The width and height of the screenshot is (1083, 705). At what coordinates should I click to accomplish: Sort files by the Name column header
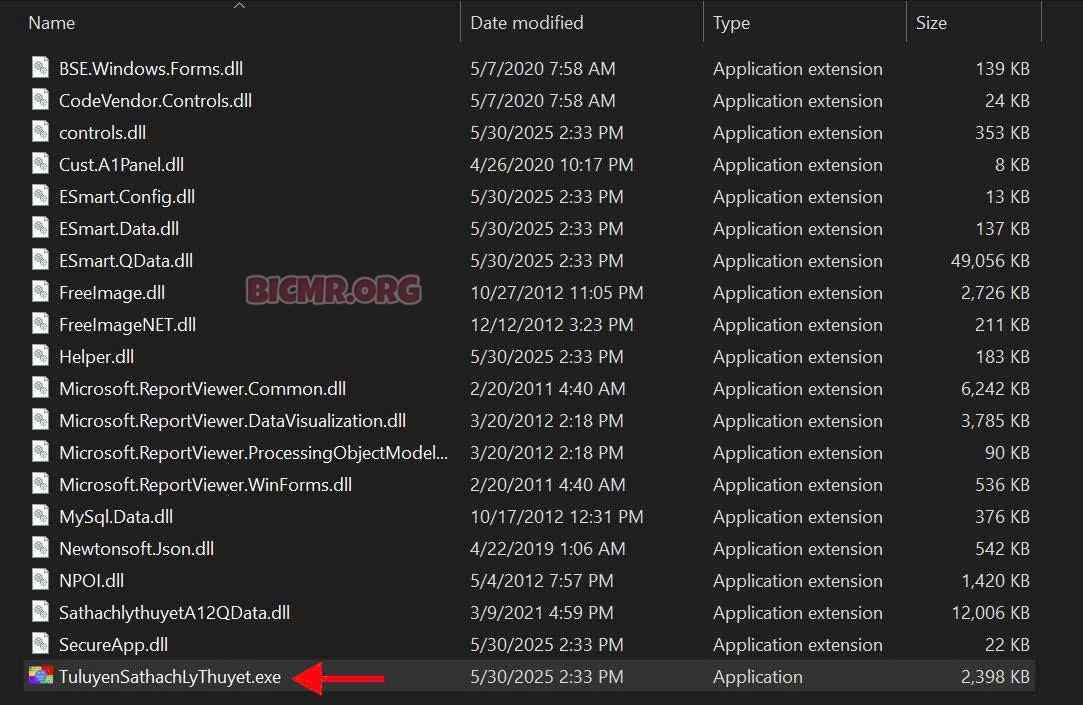[52, 23]
